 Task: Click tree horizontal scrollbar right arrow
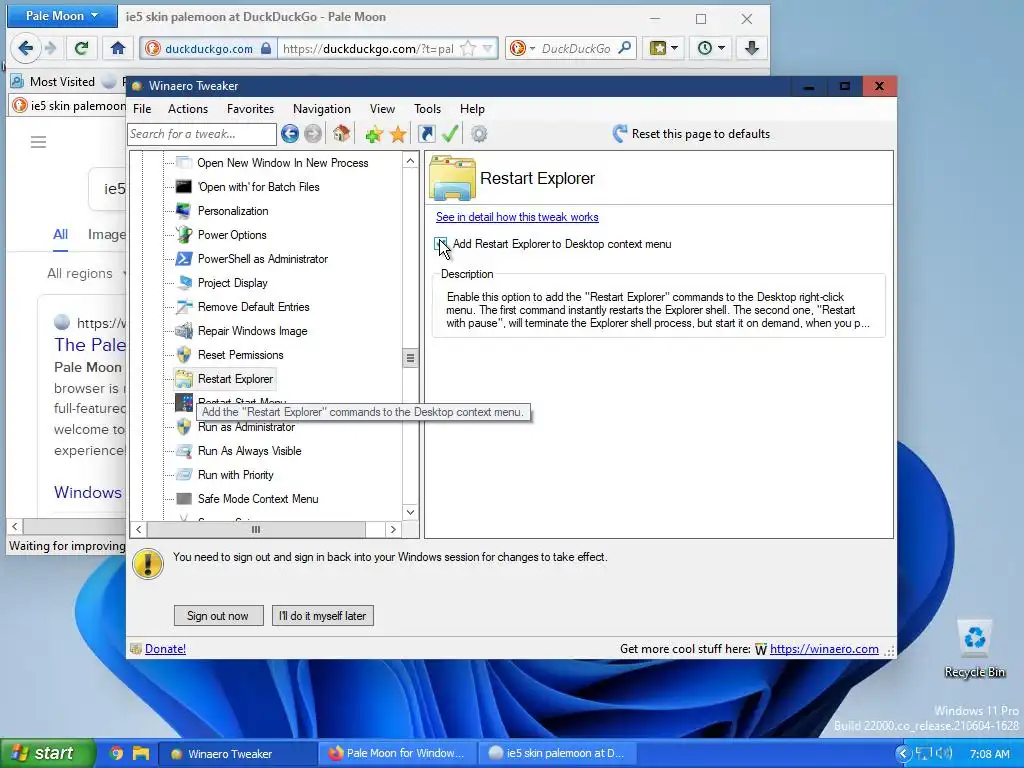(x=393, y=530)
